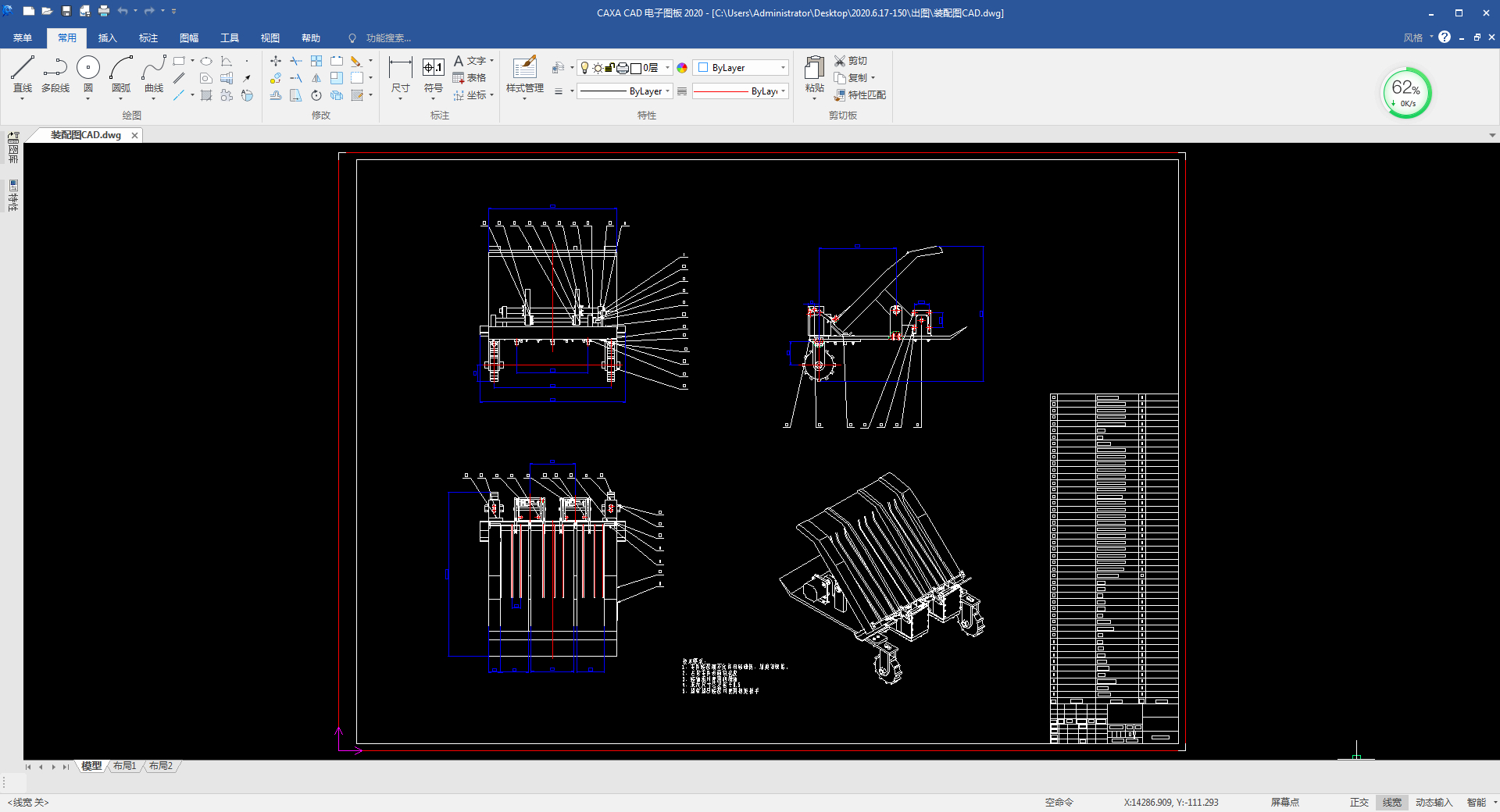
Task: Create a new file from quick access toolbar
Action: pyautogui.click(x=29, y=12)
